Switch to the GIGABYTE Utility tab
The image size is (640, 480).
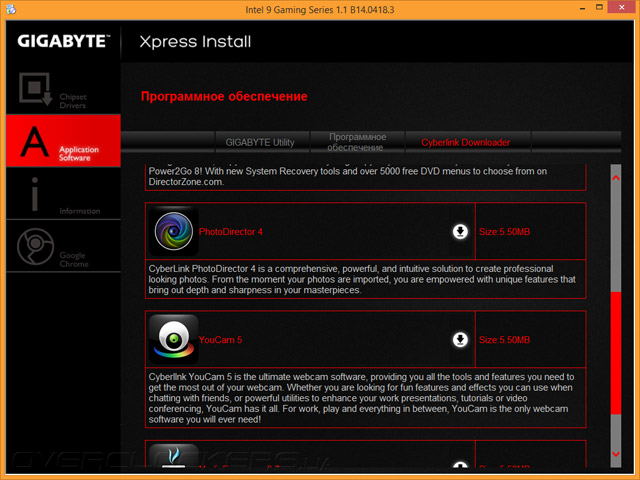click(262, 142)
